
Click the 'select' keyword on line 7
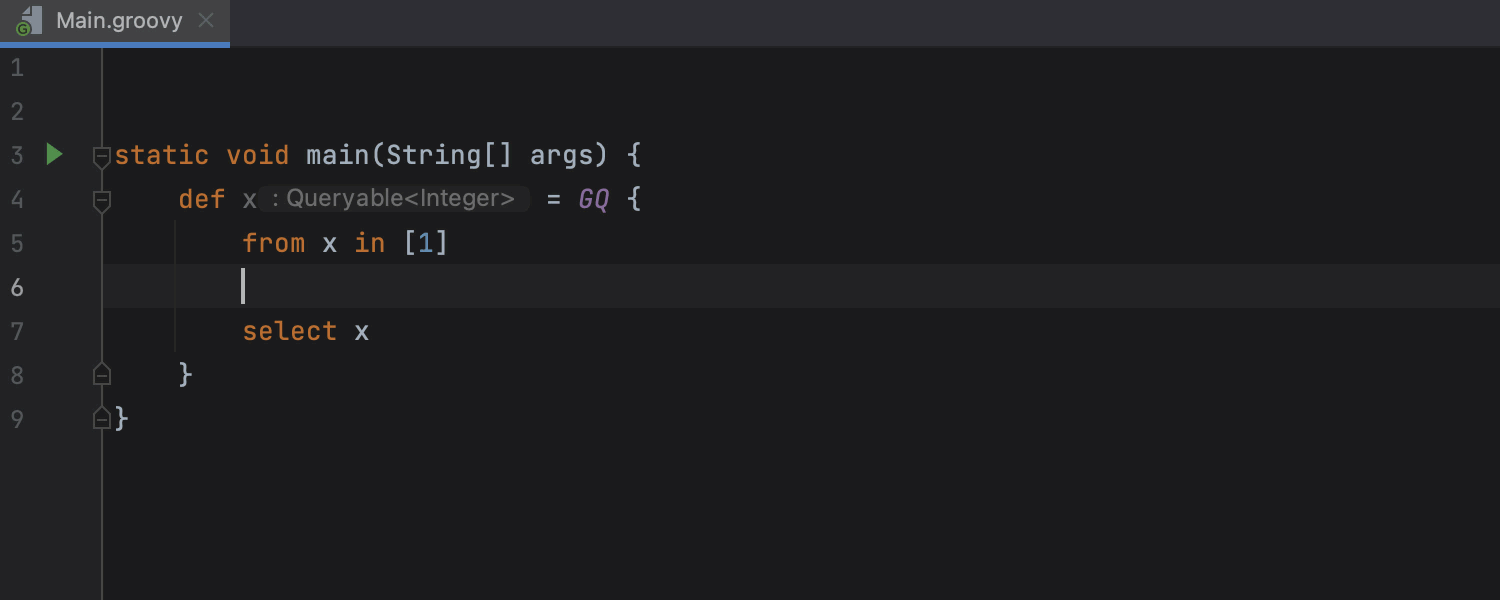290,331
